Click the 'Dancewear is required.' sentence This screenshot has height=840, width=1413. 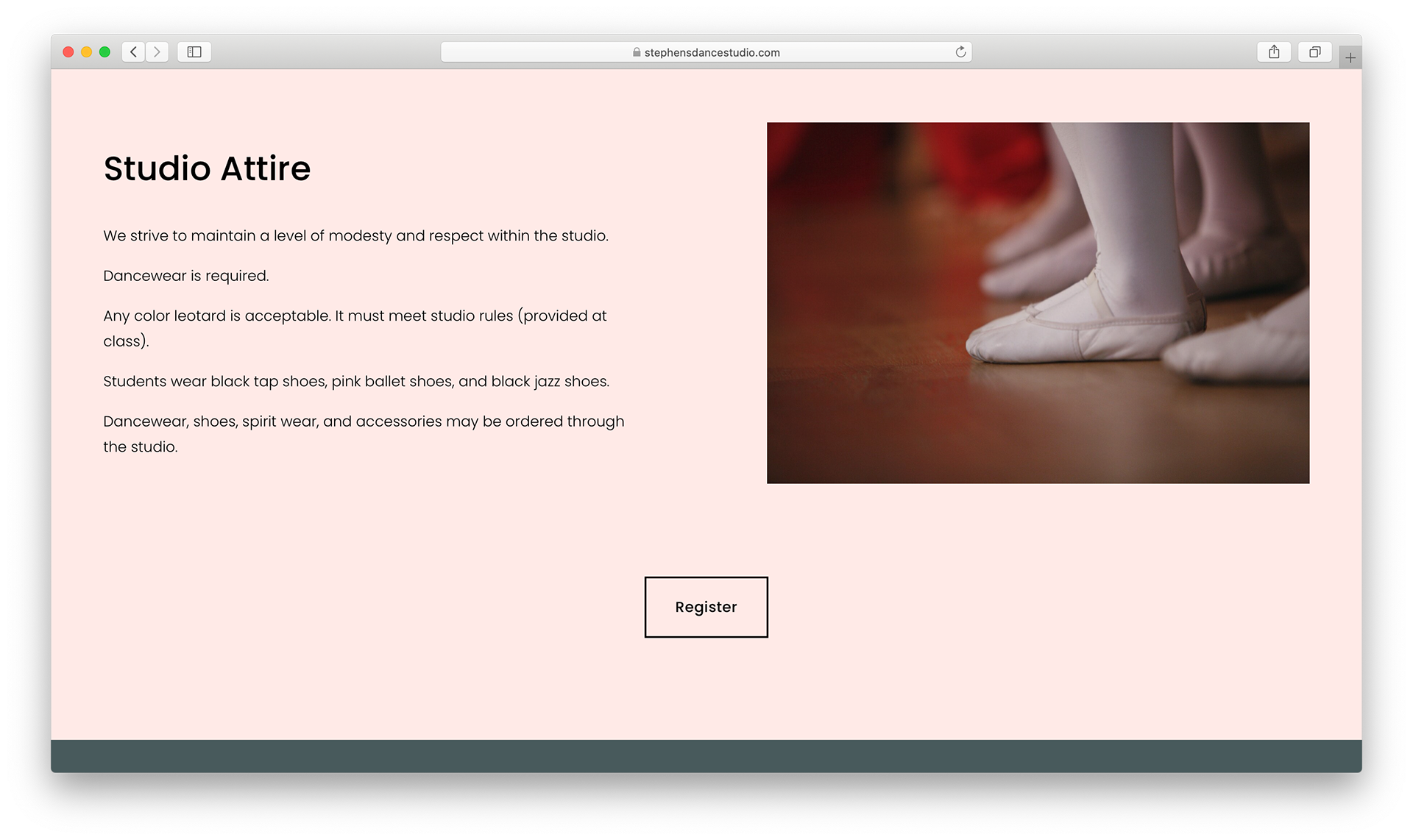click(x=186, y=276)
